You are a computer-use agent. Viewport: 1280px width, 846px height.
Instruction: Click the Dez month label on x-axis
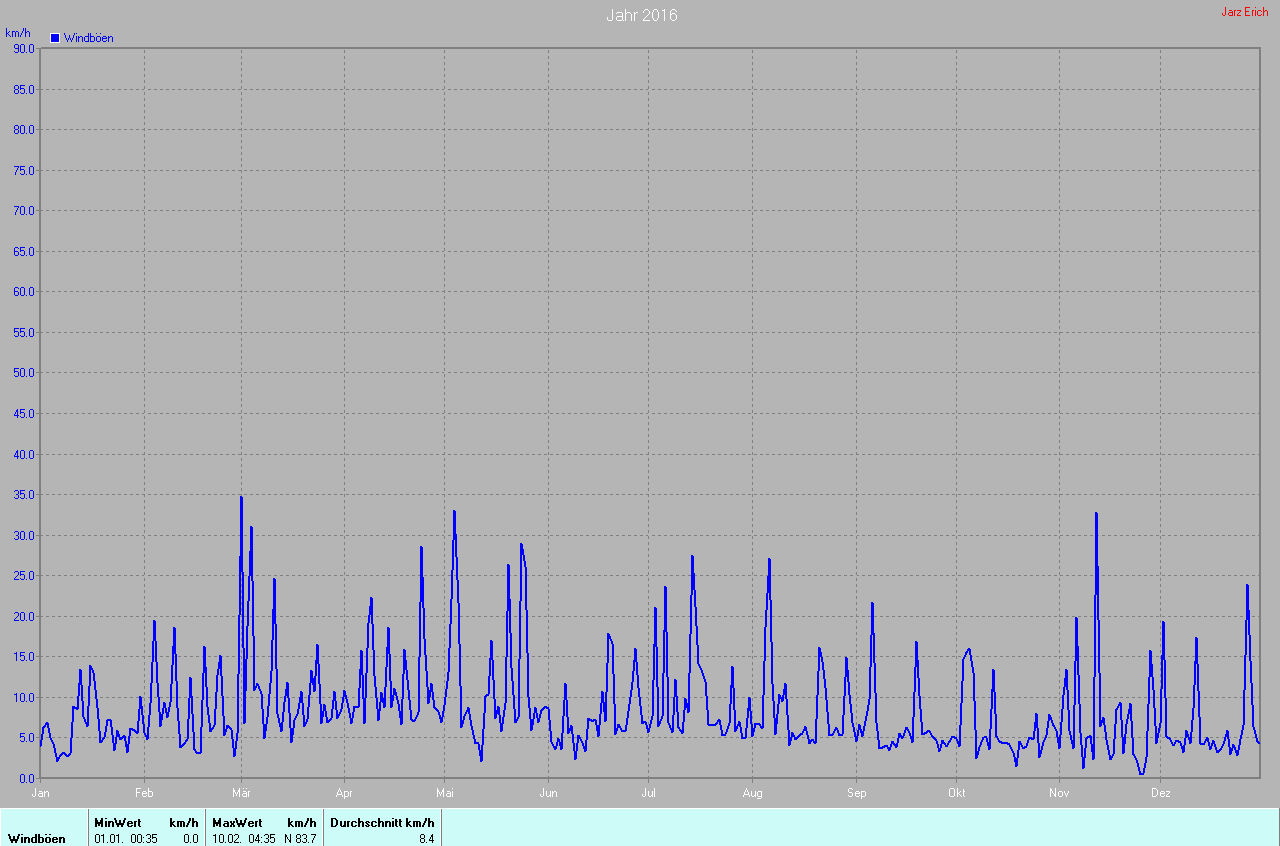click(1160, 793)
